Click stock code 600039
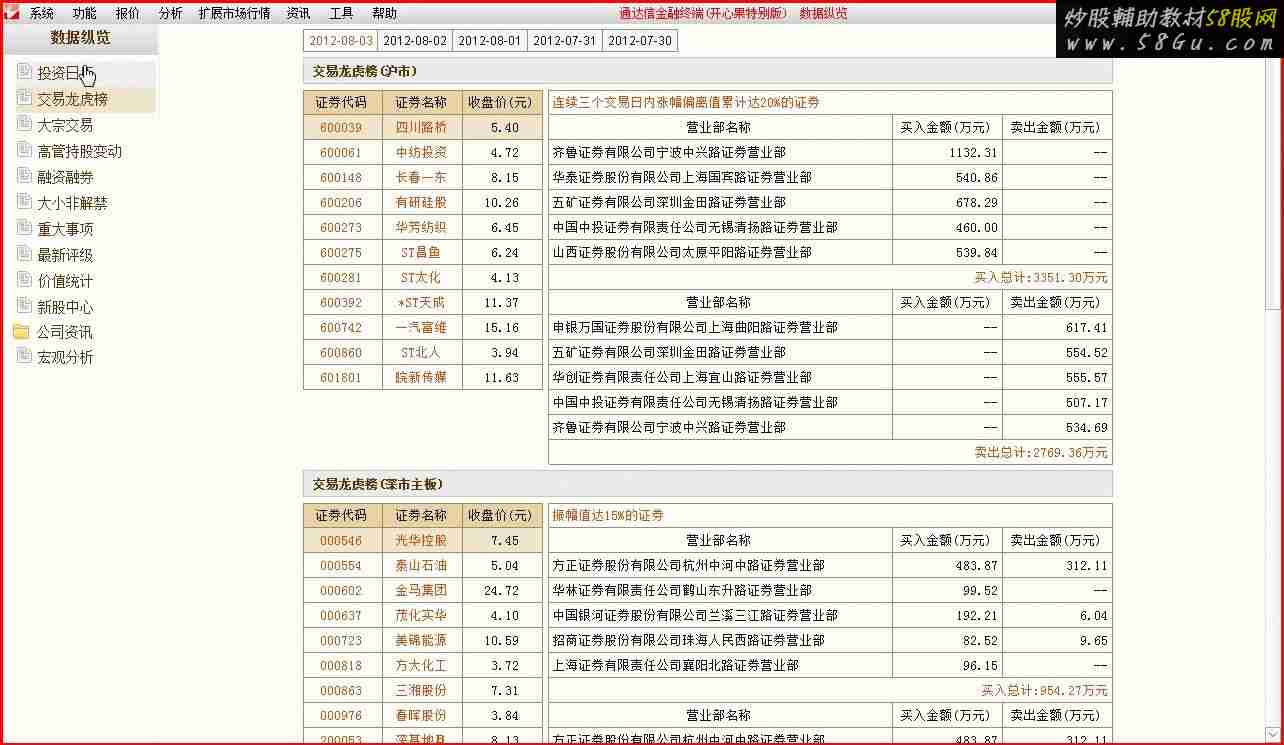The width and height of the screenshot is (1284, 745). point(341,128)
